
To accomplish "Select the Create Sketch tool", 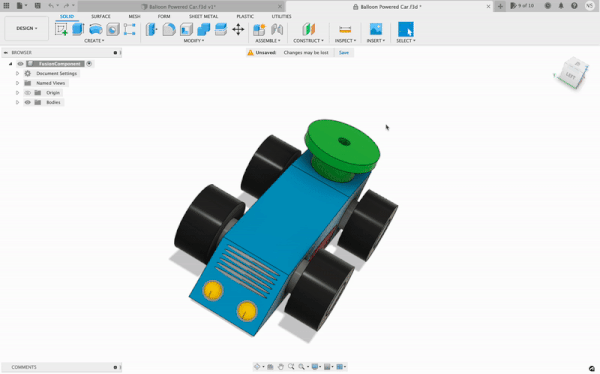I will (61, 29).
